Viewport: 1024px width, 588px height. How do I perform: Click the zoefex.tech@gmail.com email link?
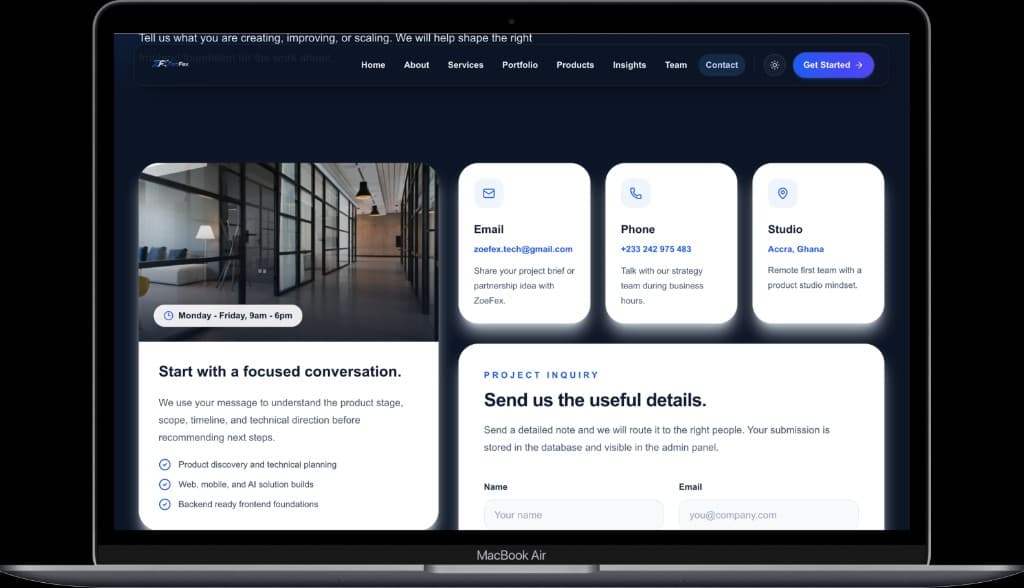[523, 249]
